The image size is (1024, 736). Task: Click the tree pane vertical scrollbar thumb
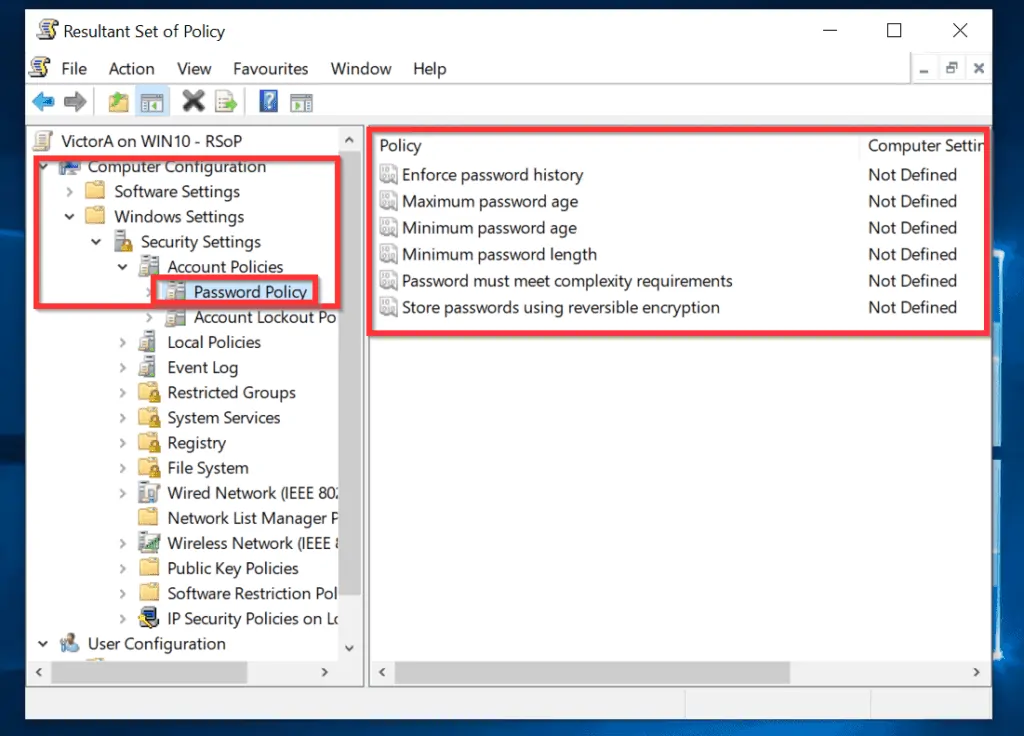(x=350, y=372)
